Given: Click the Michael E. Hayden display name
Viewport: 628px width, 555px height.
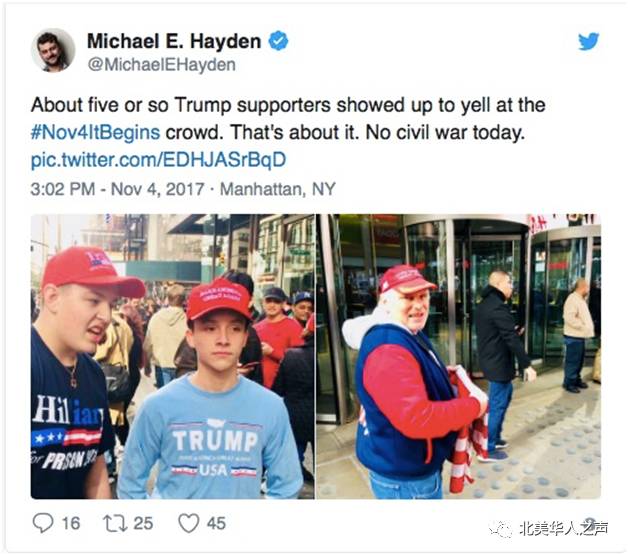Looking at the screenshot, I should pos(174,41).
